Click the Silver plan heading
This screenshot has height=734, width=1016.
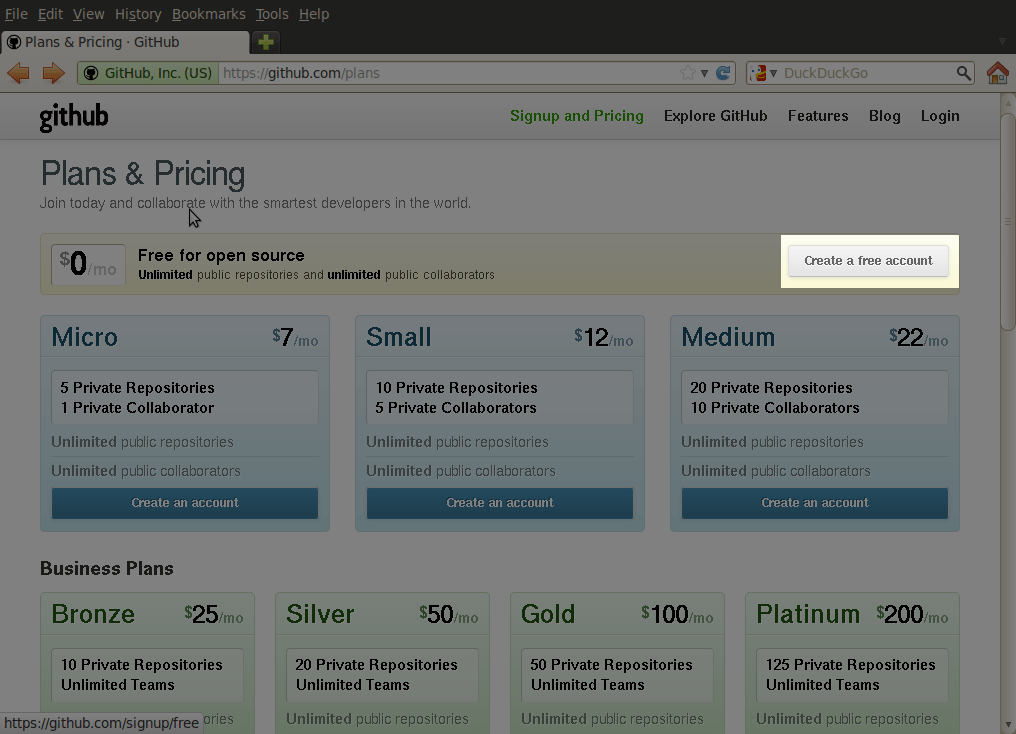coord(320,614)
